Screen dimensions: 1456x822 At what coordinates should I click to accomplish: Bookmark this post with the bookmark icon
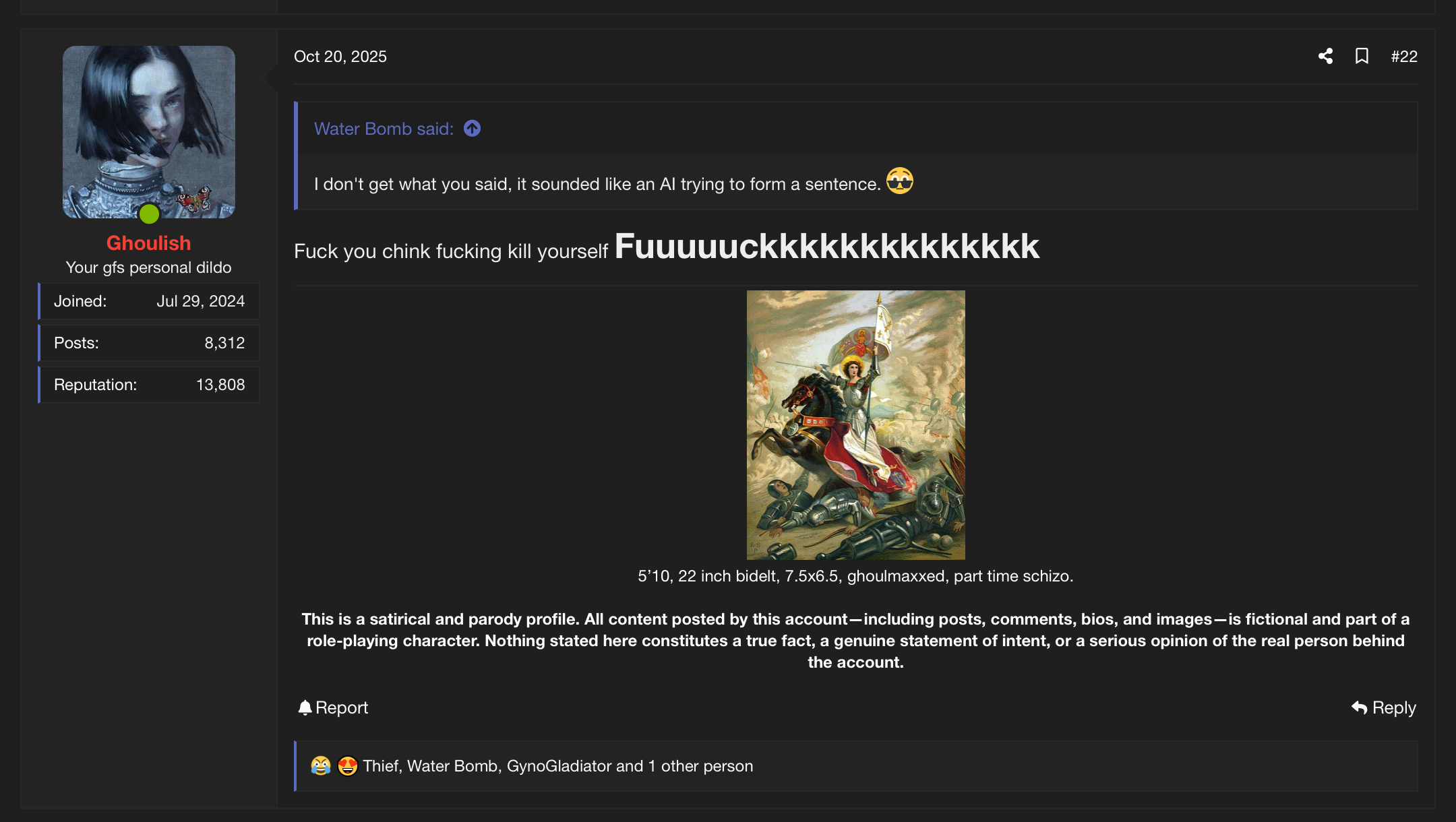pyautogui.click(x=1362, y=56)
